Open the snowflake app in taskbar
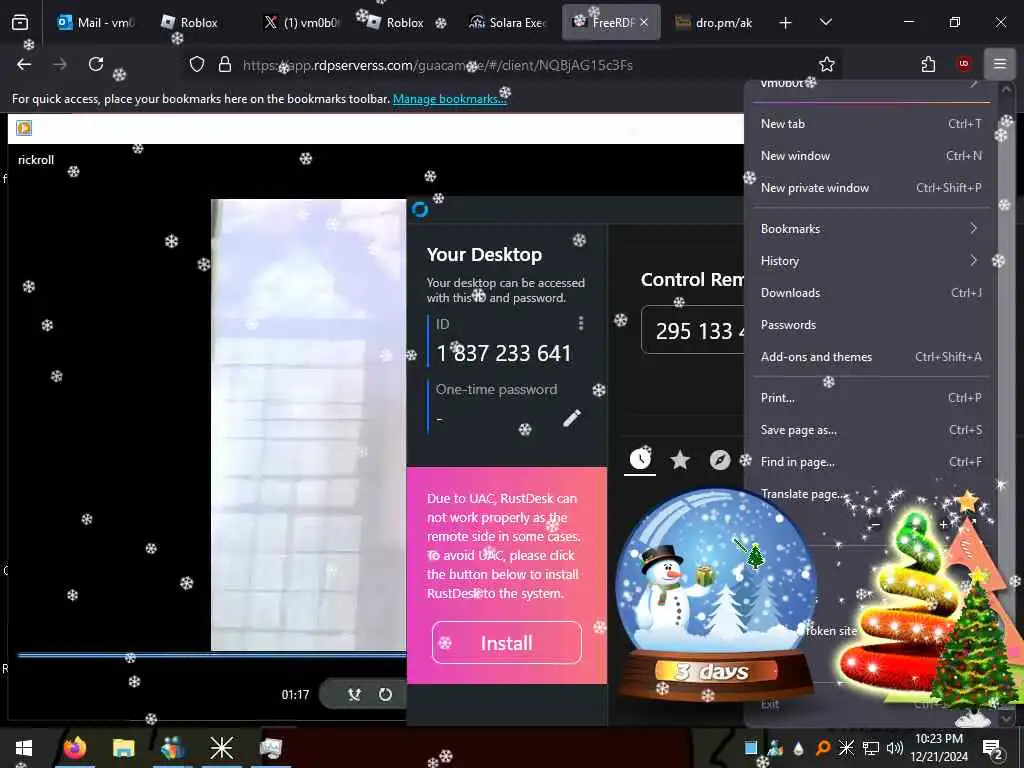This screenshot has width=1024, height=768. (221, 748)
